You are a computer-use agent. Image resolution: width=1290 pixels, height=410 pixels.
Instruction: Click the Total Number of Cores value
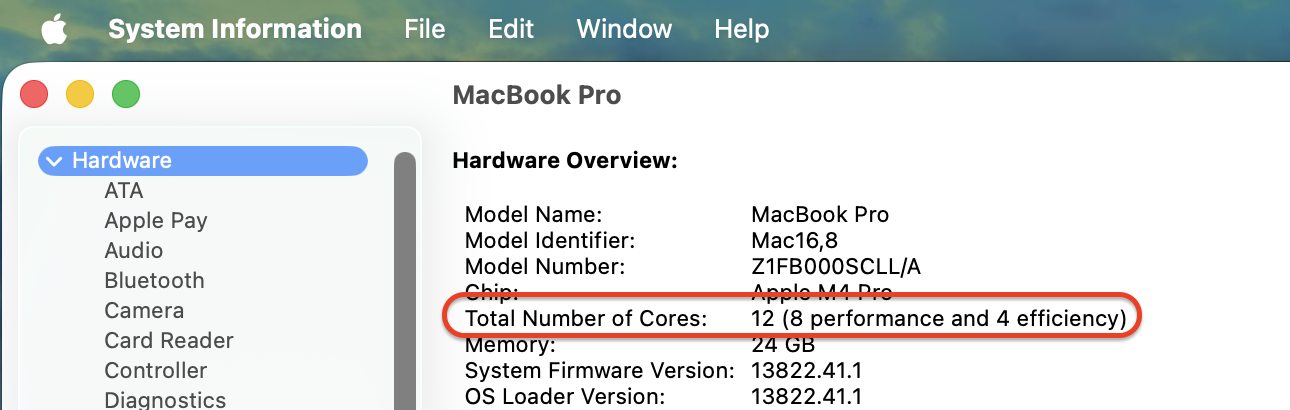(x=938, y=319)
